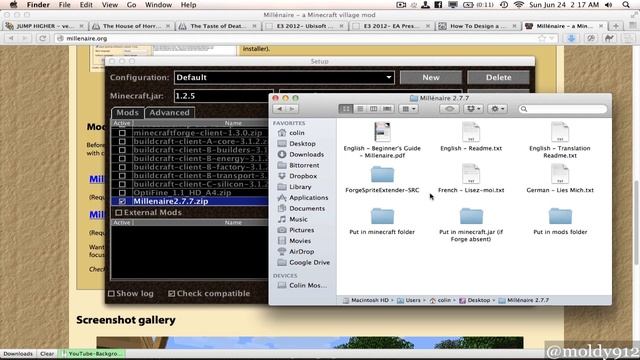The image size is (640, 360).
Task: Open Dropbox in the Finder sidebar
Action: [303, 176]
